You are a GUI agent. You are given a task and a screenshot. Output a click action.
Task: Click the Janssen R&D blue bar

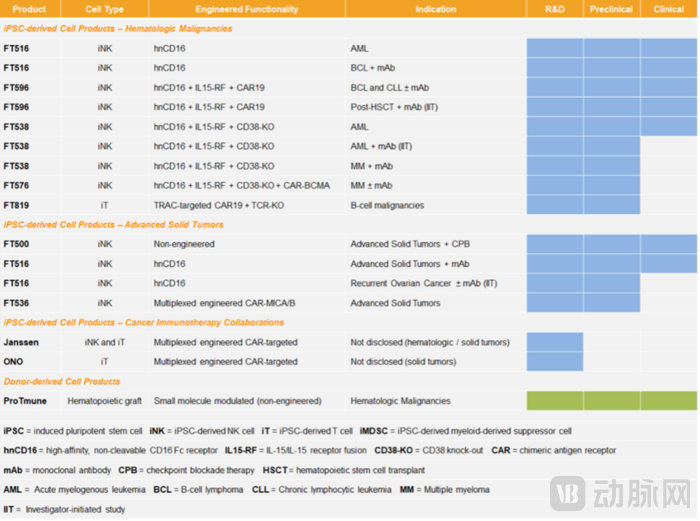pyautogui.click(x=555, y=342)
